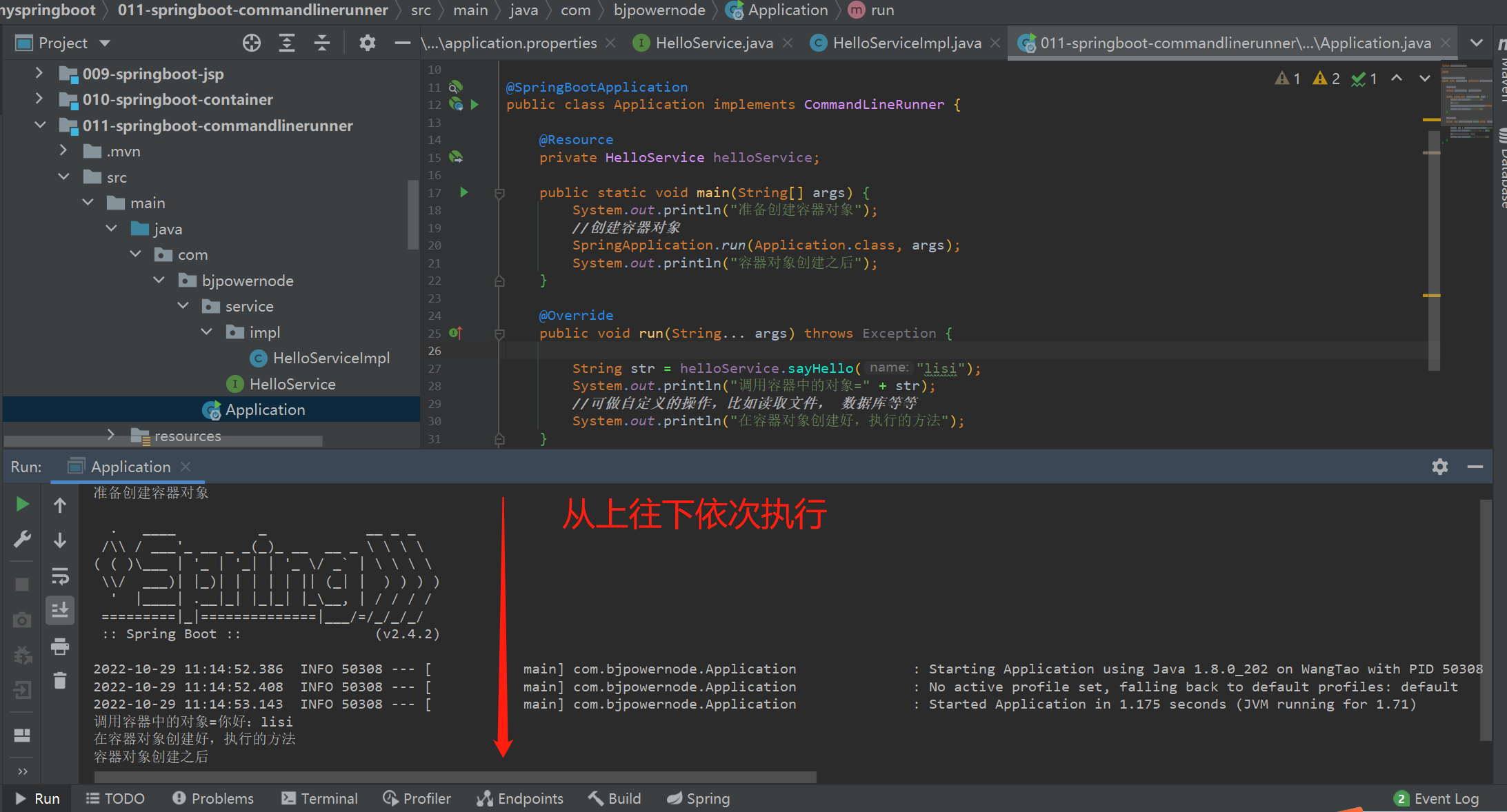1507x812 pixels.
Task: Click Collapse All icon in Project toolbar
Action: (x=322, y=43)
